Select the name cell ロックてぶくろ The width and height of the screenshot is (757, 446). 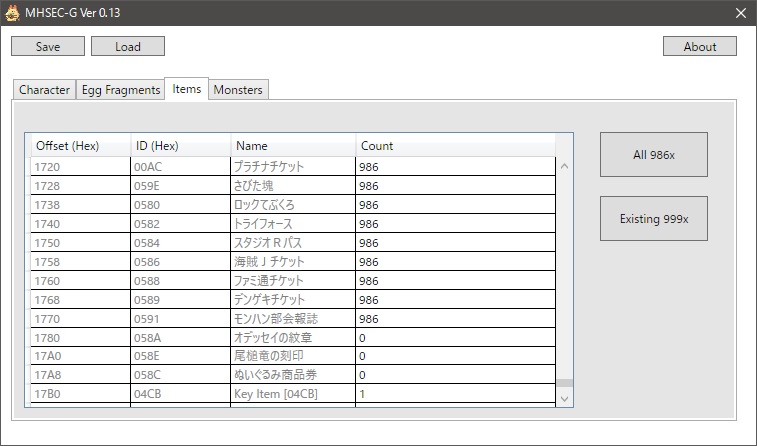(x=293, y=205)
